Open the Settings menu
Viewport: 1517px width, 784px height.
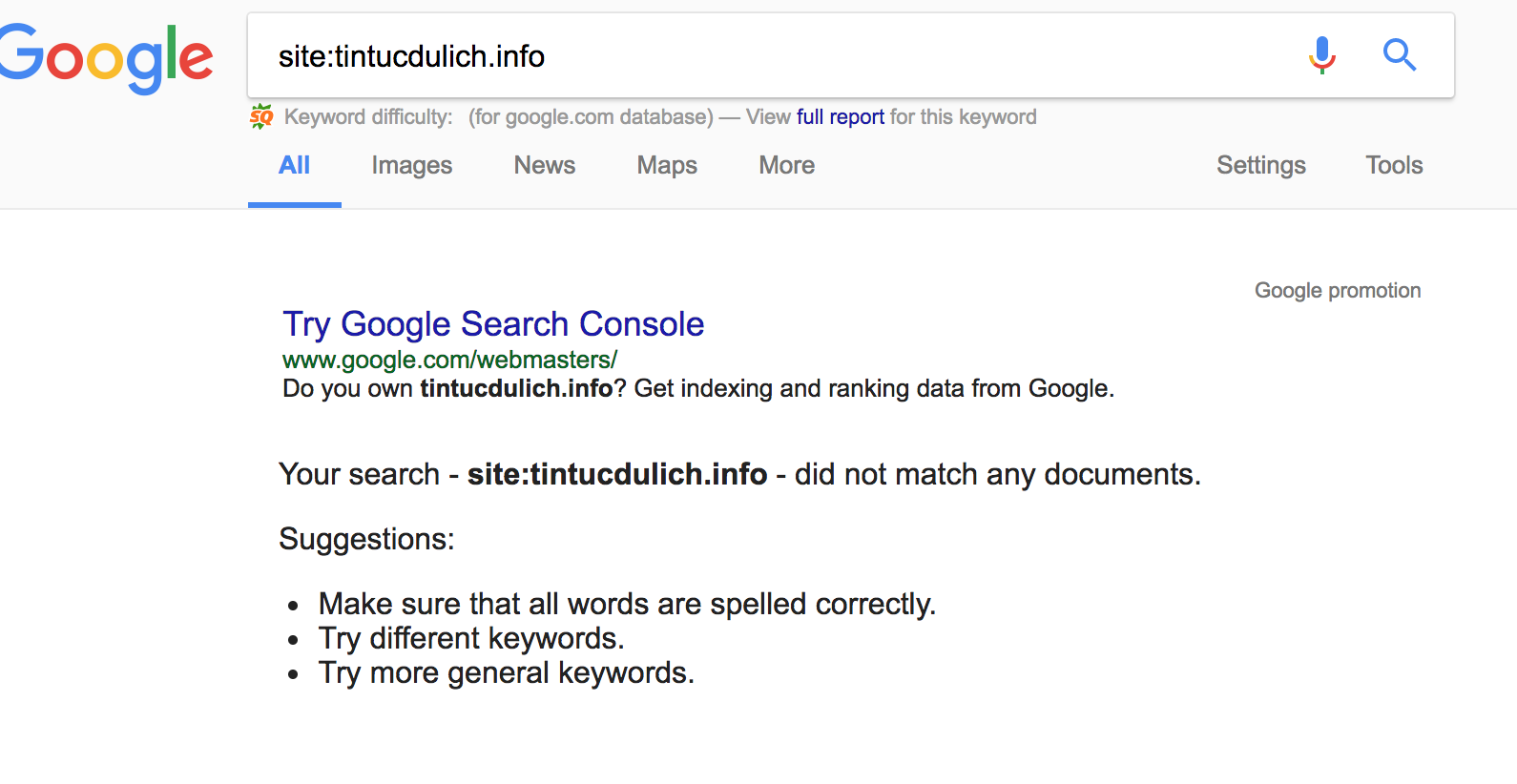point(1261,165)
